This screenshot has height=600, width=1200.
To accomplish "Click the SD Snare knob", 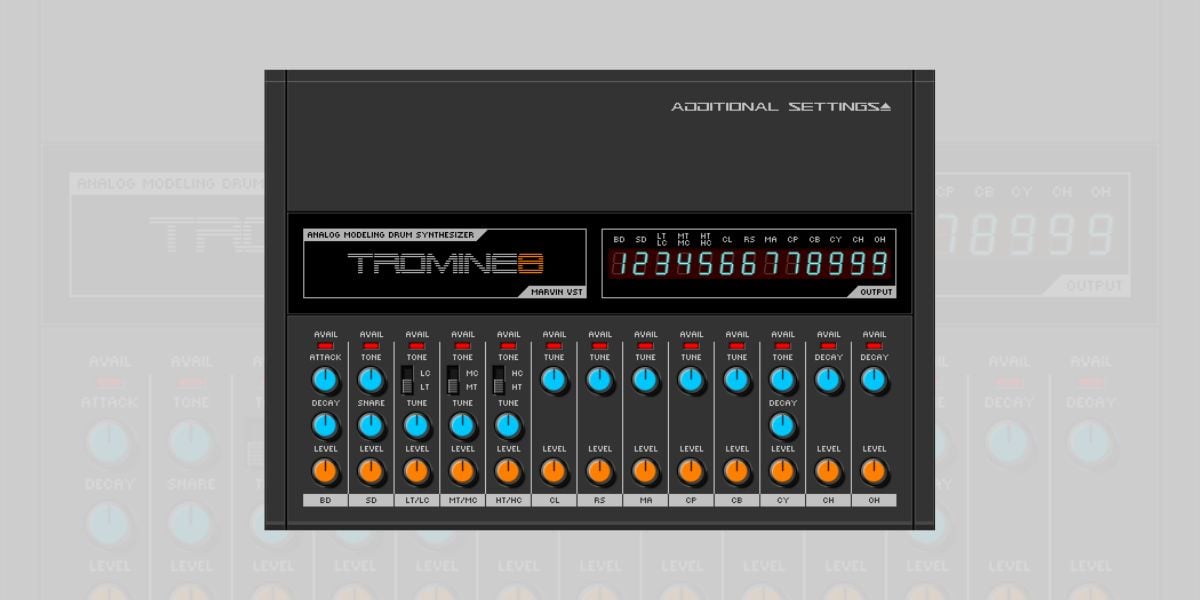I will point(371,426).
